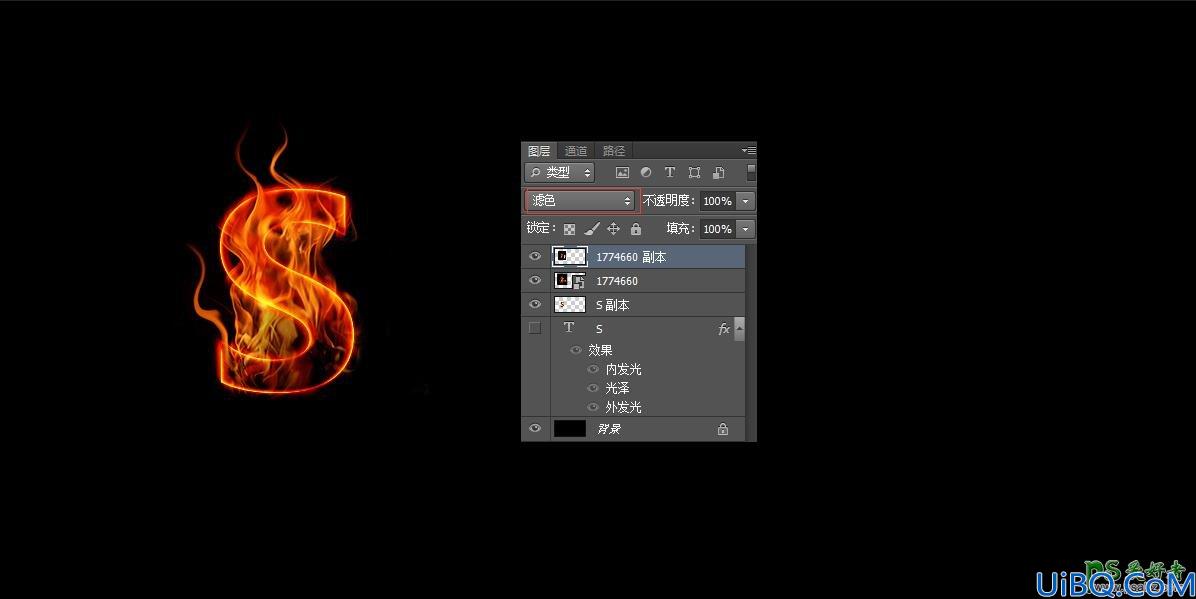
Task: Hide the S 副本 layer
Action: (535, 304)
